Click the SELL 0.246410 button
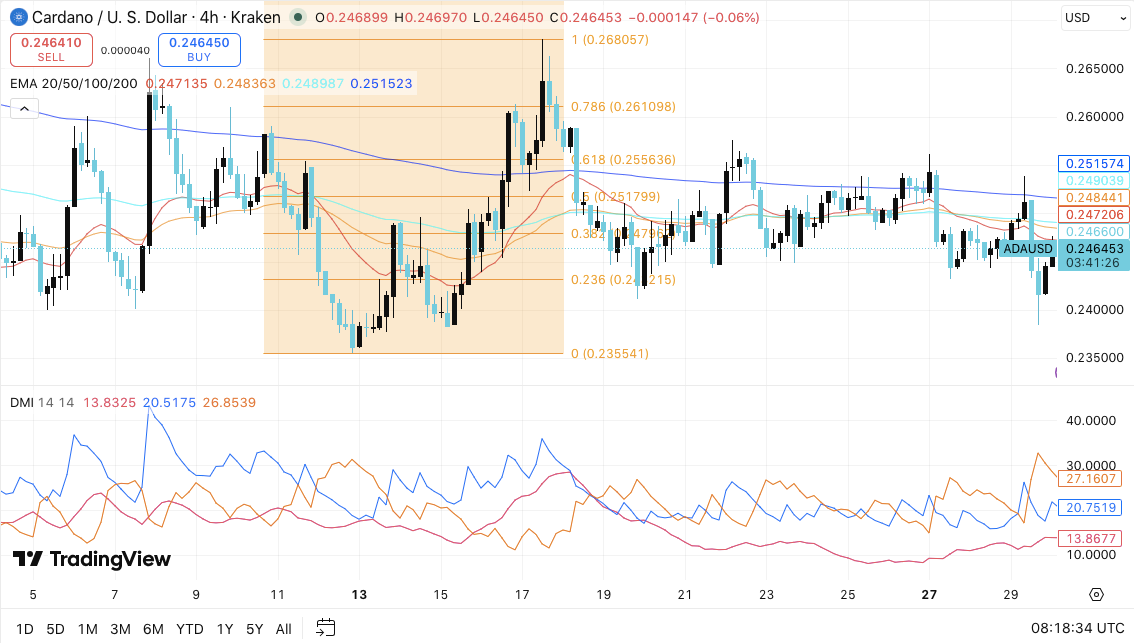Viewport: 1134px width, 643px height. coord(50,49)
